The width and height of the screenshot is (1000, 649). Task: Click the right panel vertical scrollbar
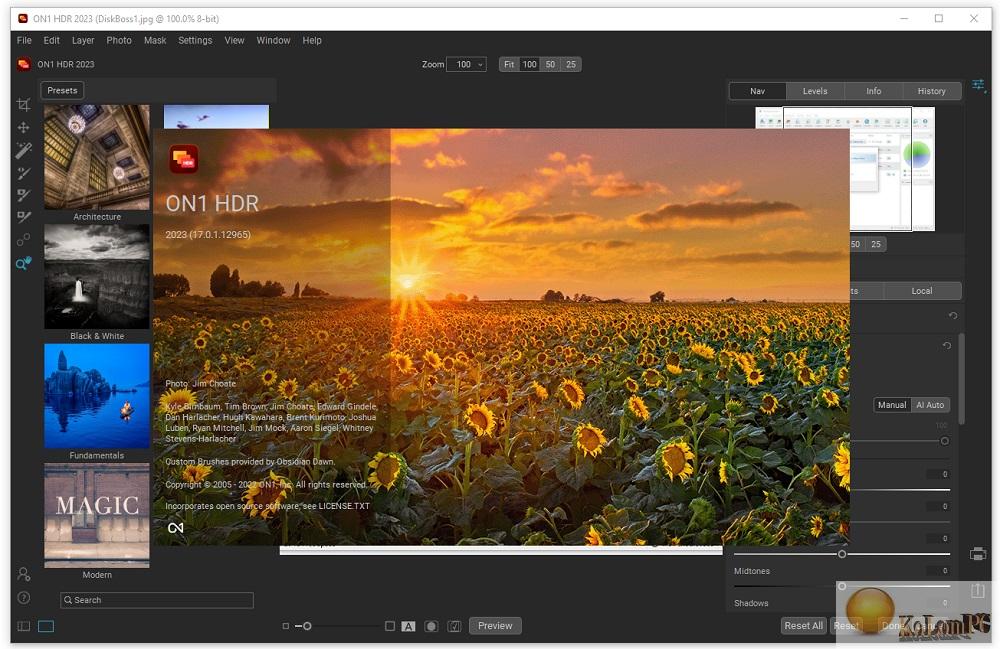point(961,379)
